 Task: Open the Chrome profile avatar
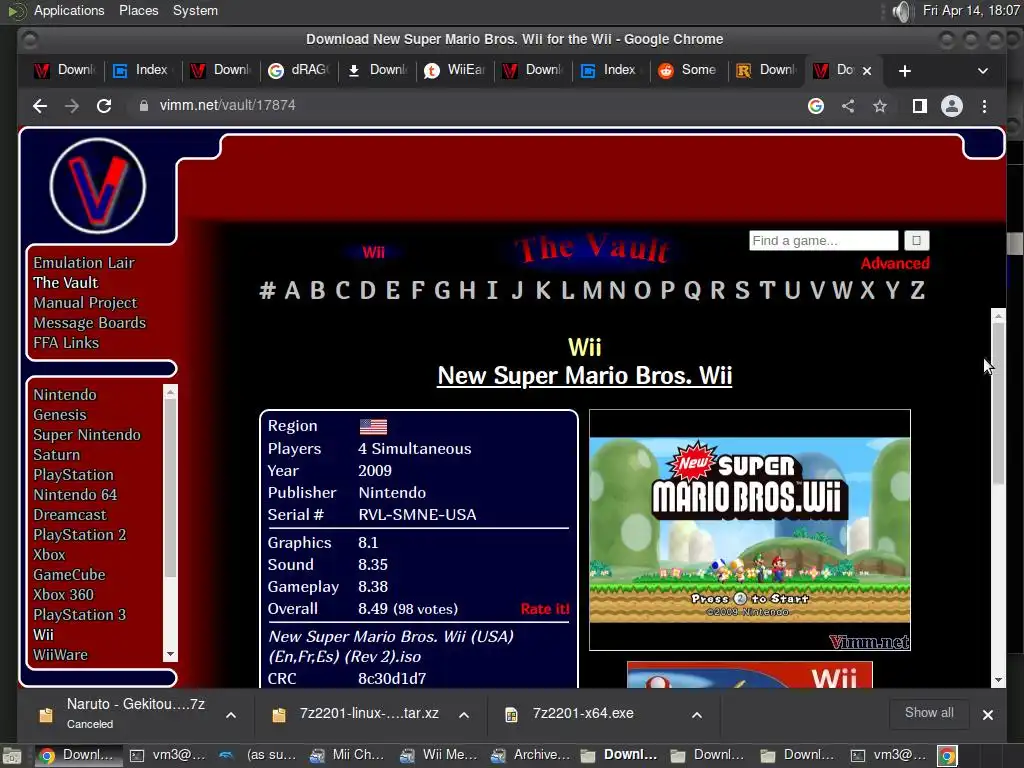coord(952,106)
